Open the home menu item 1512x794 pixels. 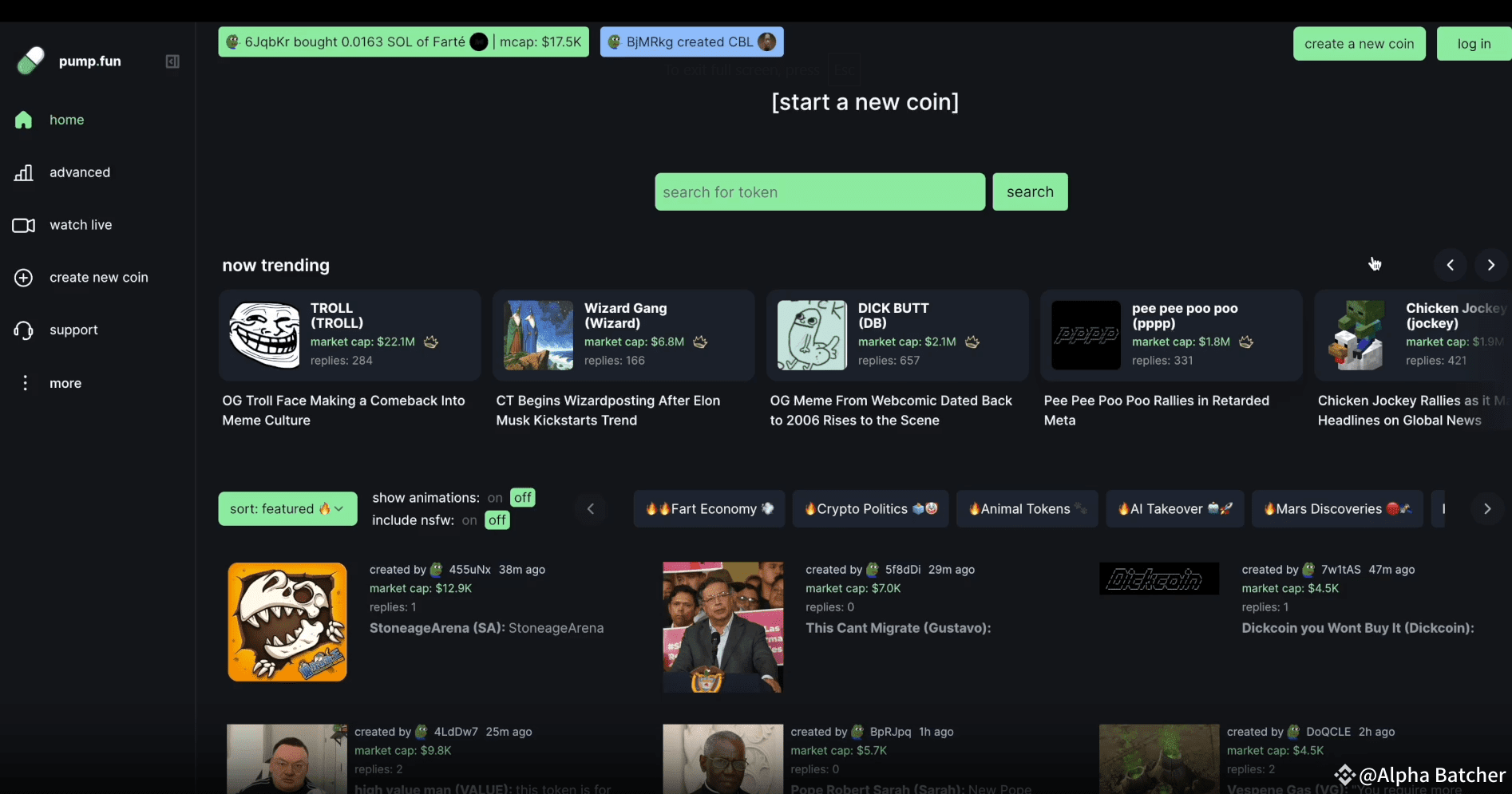(x=67, y=120)
